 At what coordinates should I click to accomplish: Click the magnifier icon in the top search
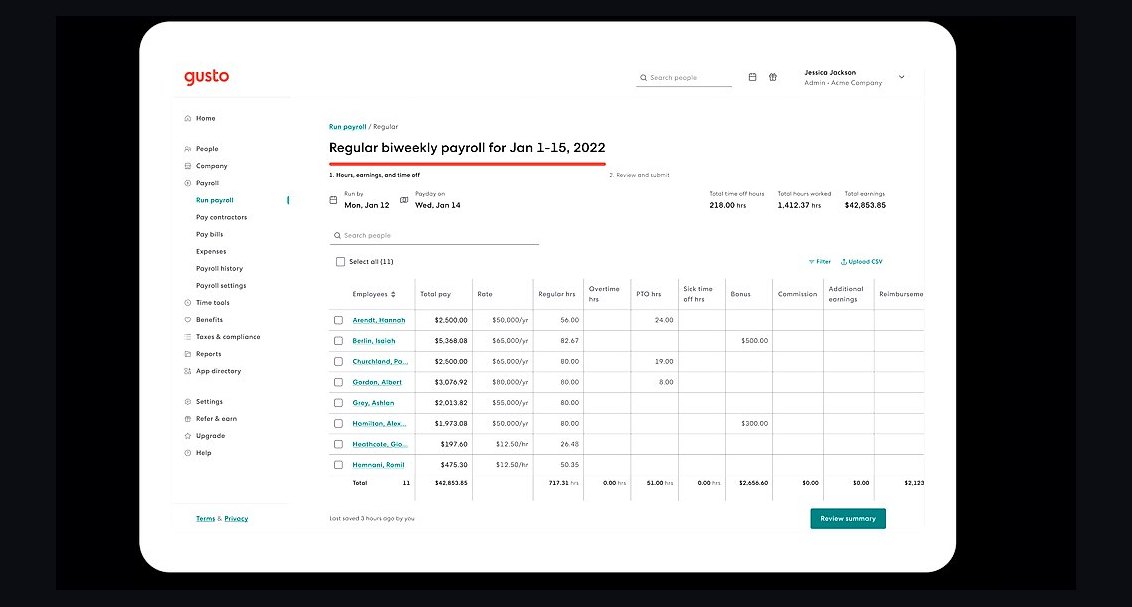(x=643, y=78)
